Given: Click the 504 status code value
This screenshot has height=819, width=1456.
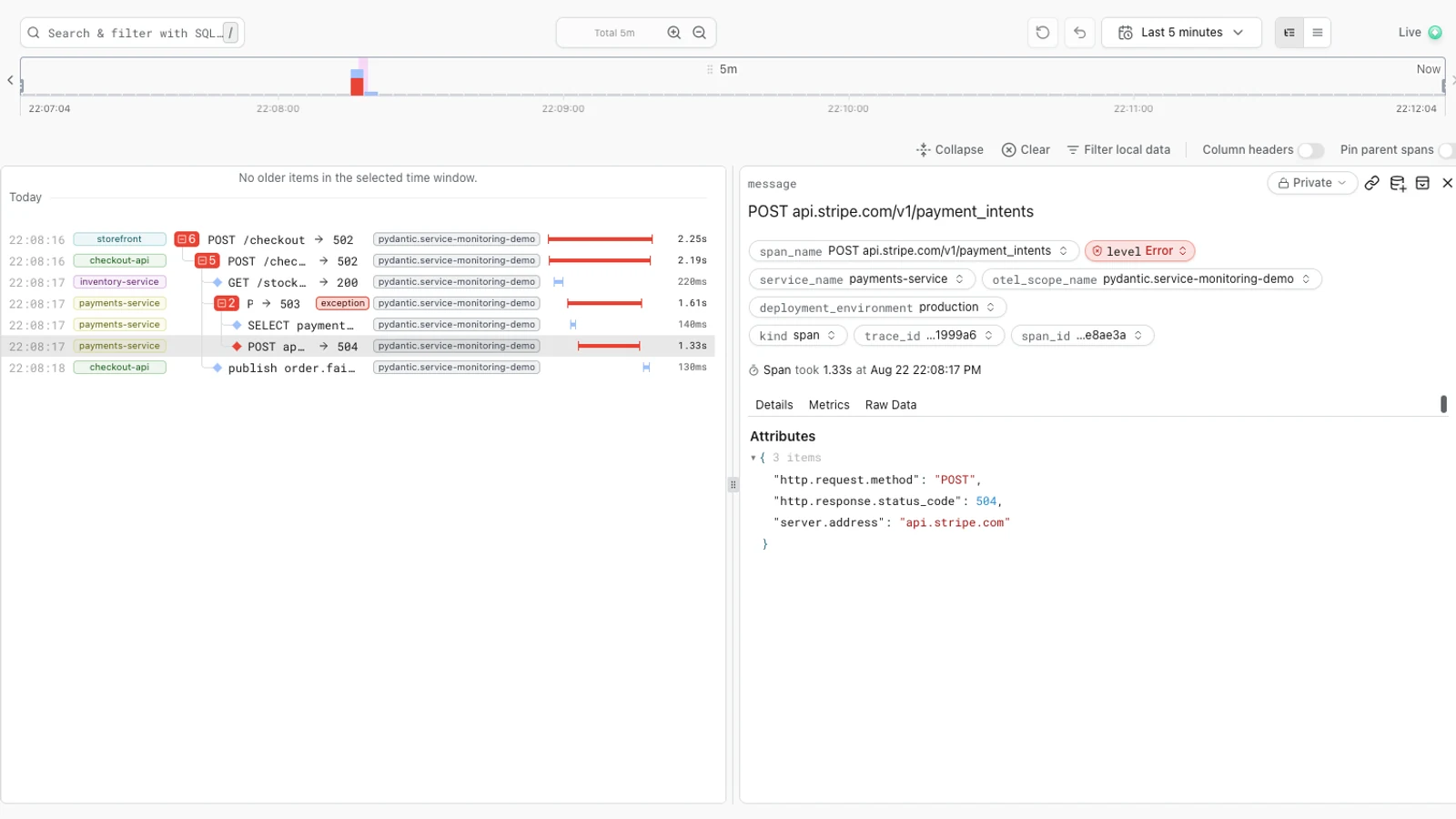Looking at the screenshot, I should pos(986,501).
